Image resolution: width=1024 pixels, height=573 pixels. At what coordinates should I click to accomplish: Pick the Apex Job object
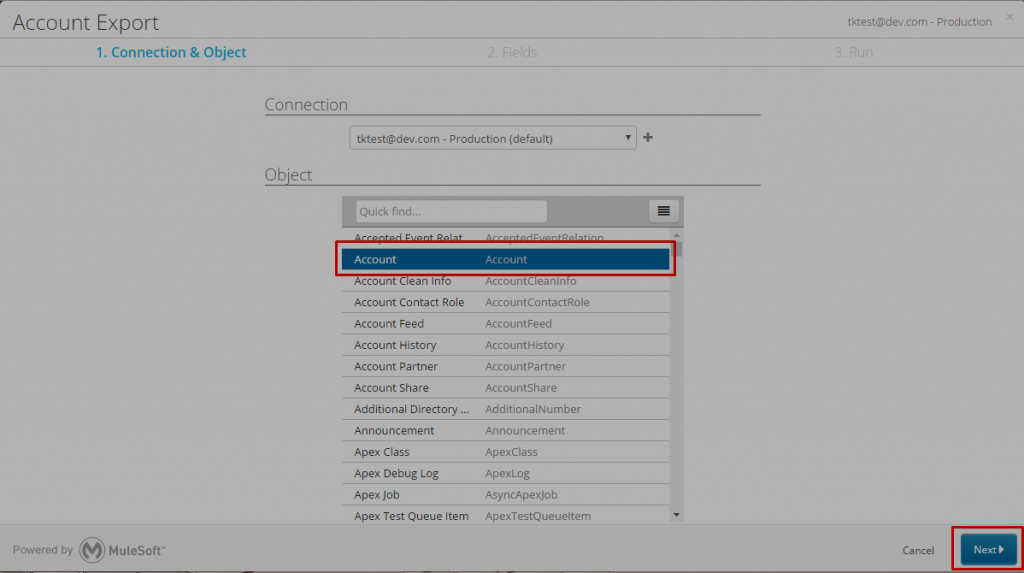(x=505, y=495)
